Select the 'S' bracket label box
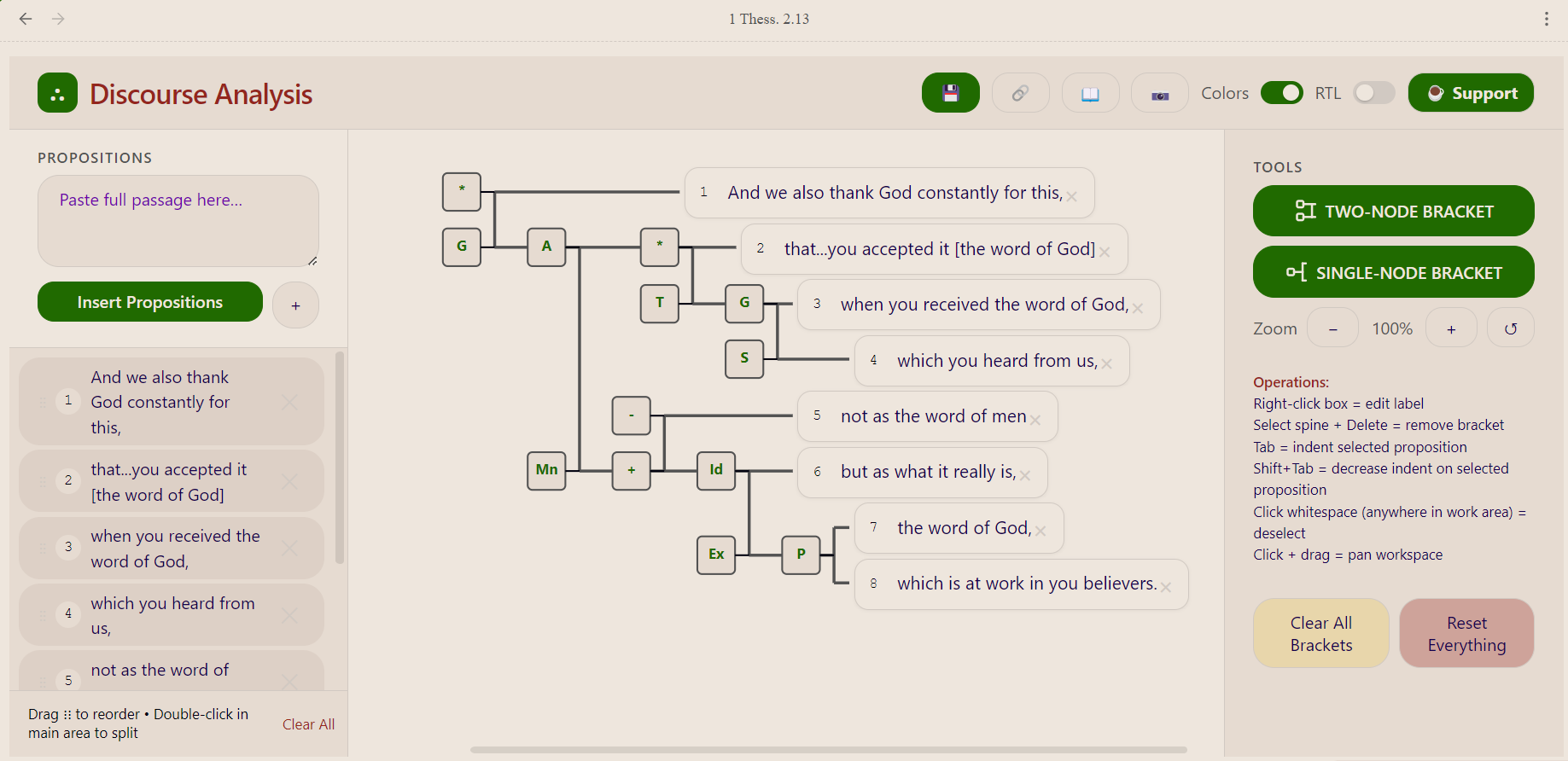This screenshot has height=761, width=1568. [x=744, y=358]
